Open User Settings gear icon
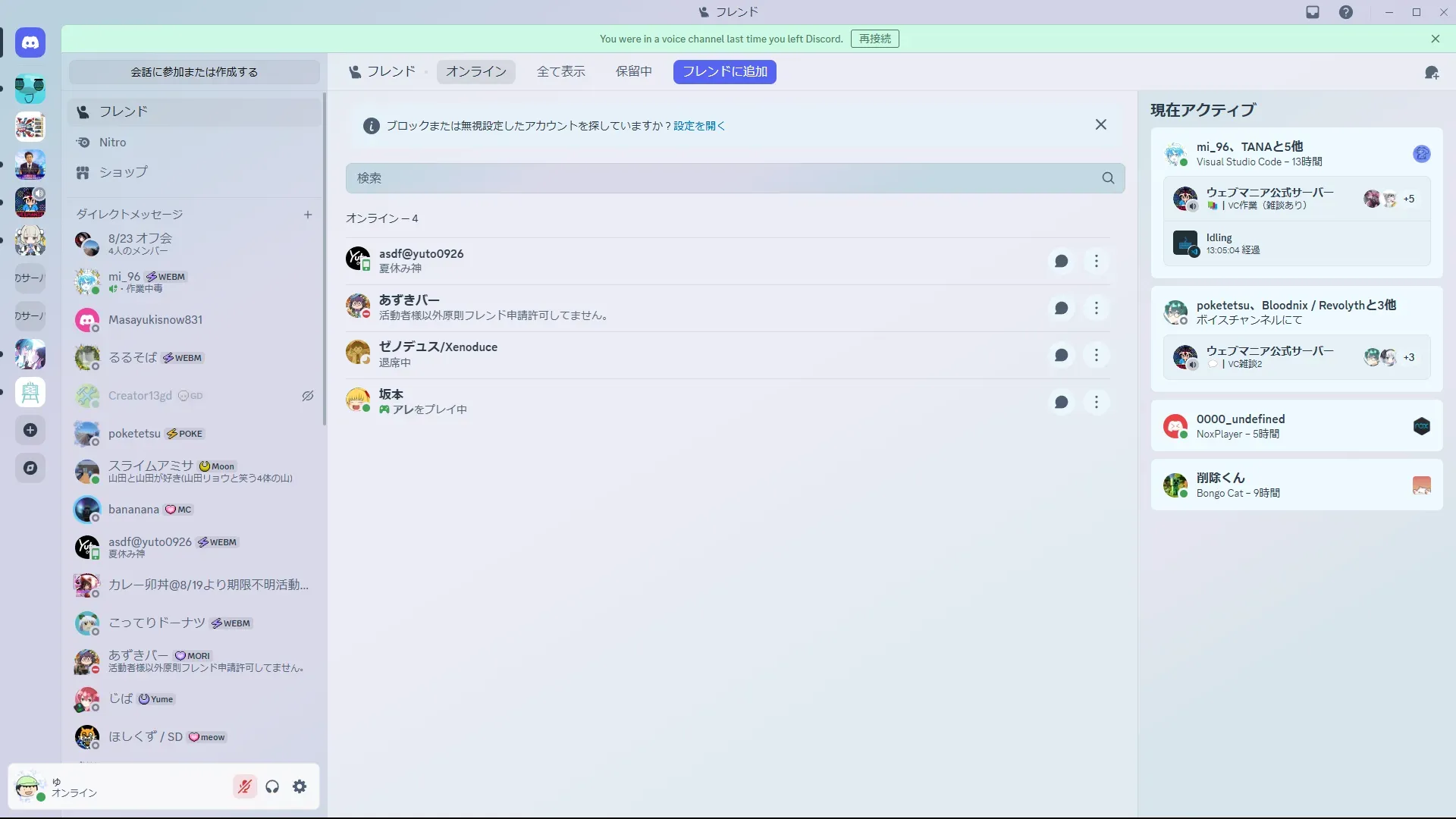The height and width of the screenshot is (819, 1456). click(300, 786)
